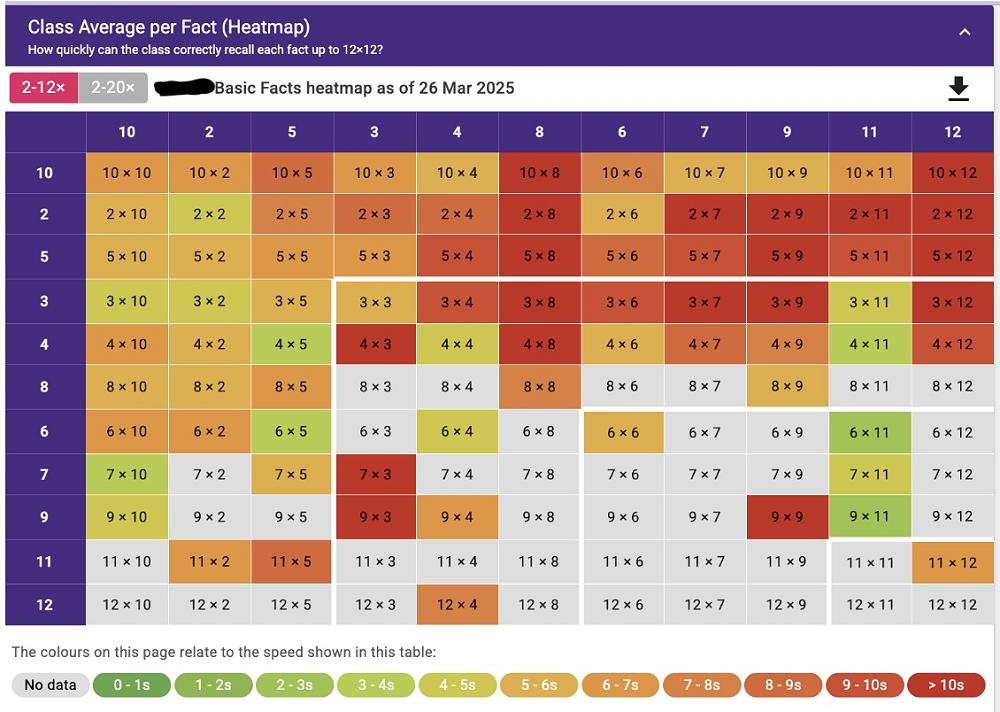Click the 7 × 3 red cell
The image size is (1000, 712).
point(375,474)
